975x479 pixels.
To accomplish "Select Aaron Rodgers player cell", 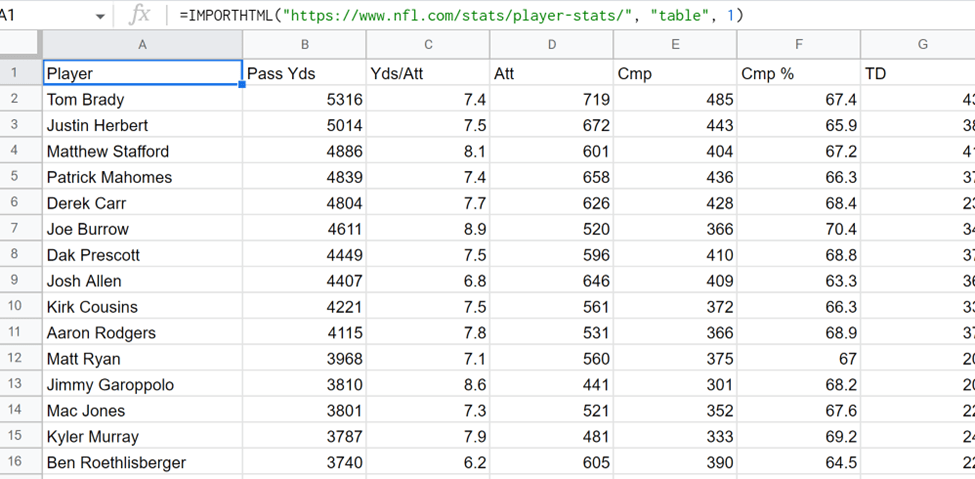I will (142, 333).
